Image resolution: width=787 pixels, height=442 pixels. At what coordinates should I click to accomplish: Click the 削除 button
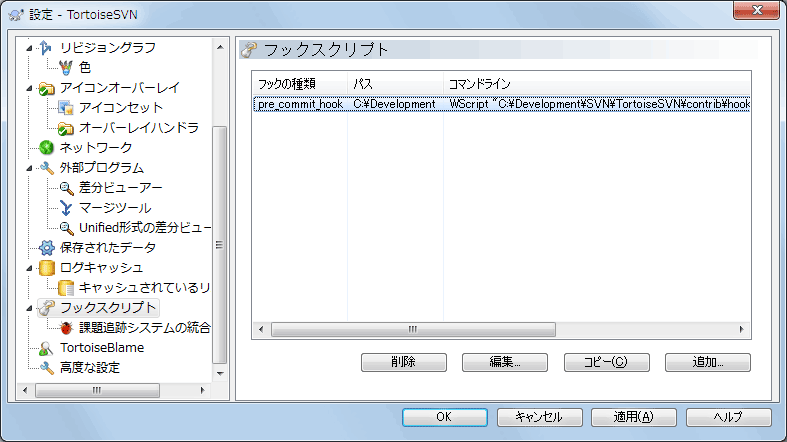click(404, 362)
